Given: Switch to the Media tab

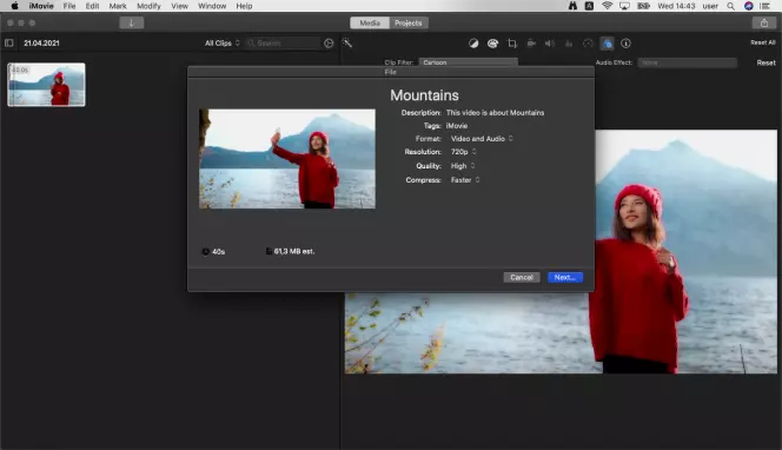Looking at the screenshot, I should coord(370,23).
